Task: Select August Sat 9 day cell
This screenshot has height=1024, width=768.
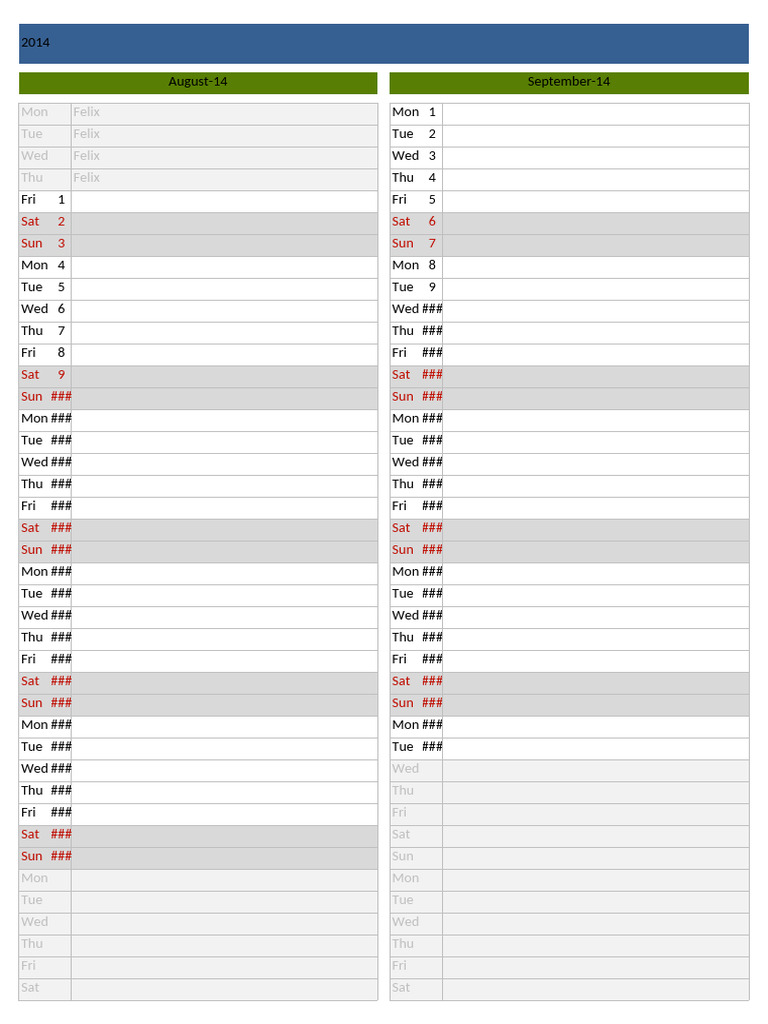Action: (44, 375)
